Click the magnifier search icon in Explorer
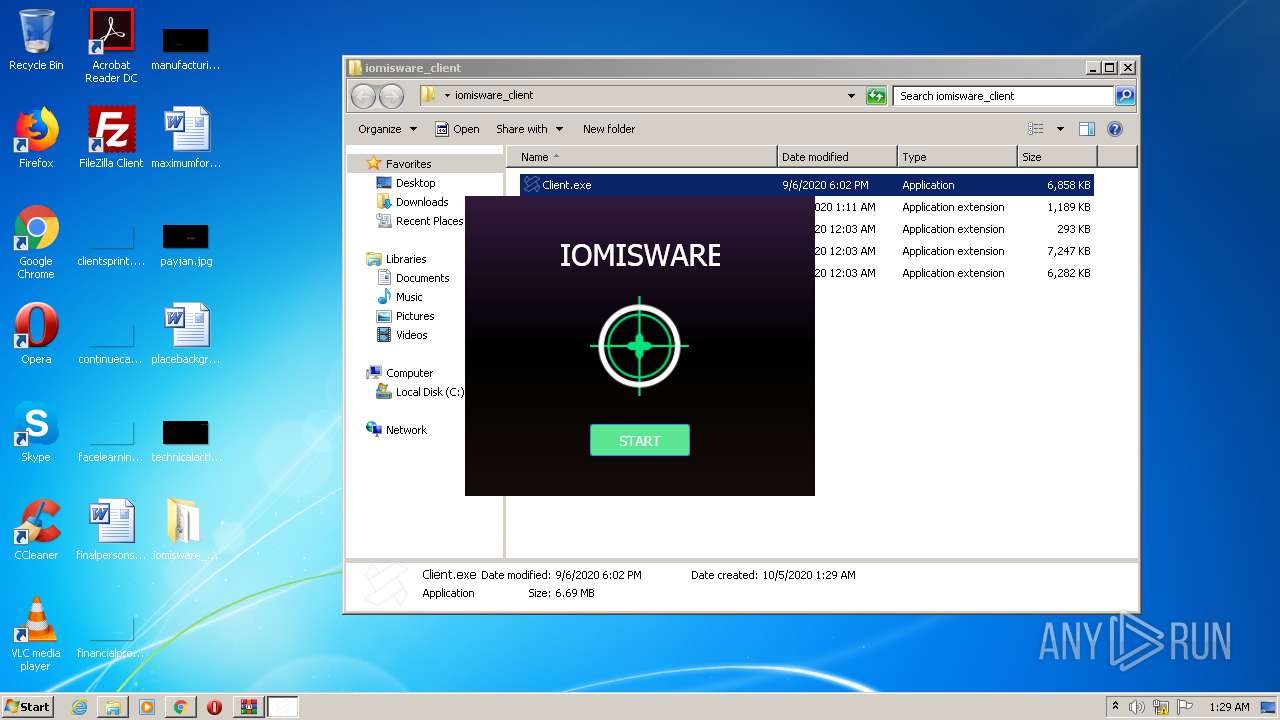Viewport: 1280px width, 720px height. pyautogui.click(x=1125, y=96)
